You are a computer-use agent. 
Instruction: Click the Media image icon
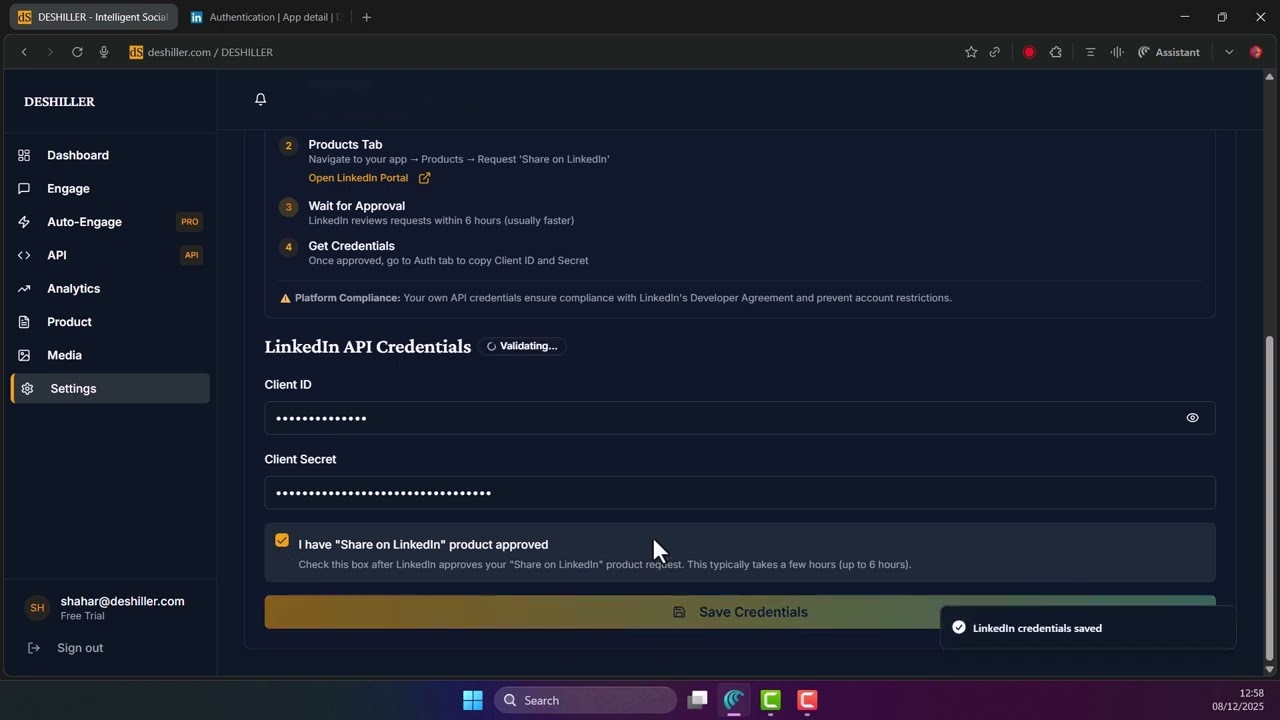tap(24, 355)
